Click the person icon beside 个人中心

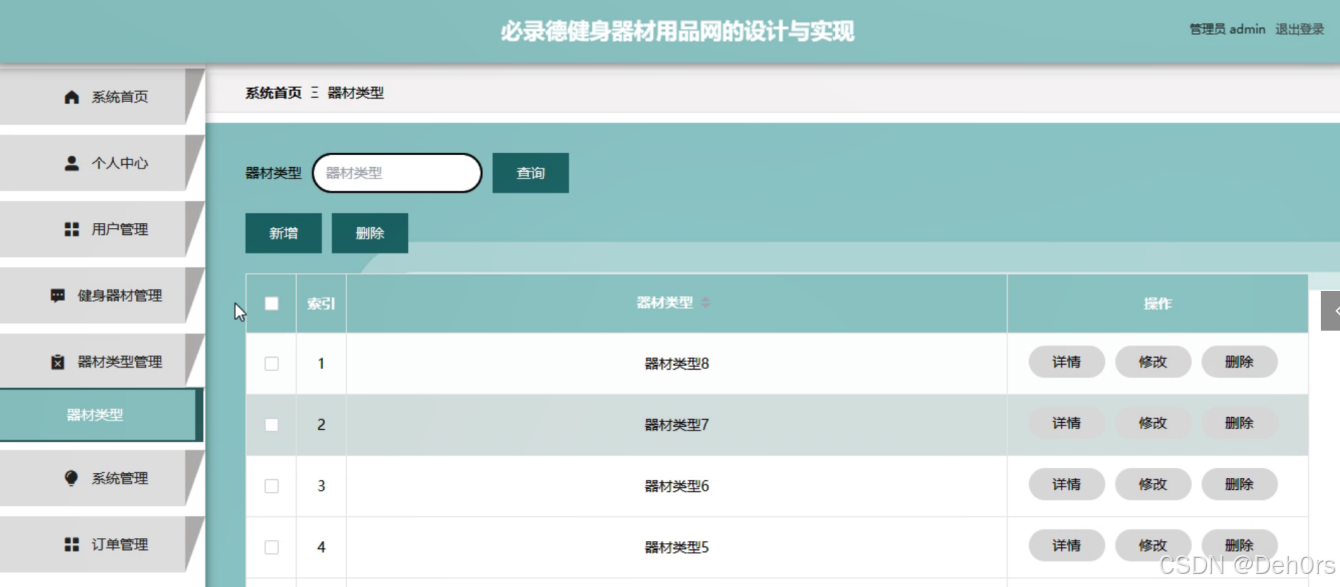click(71, 163)
